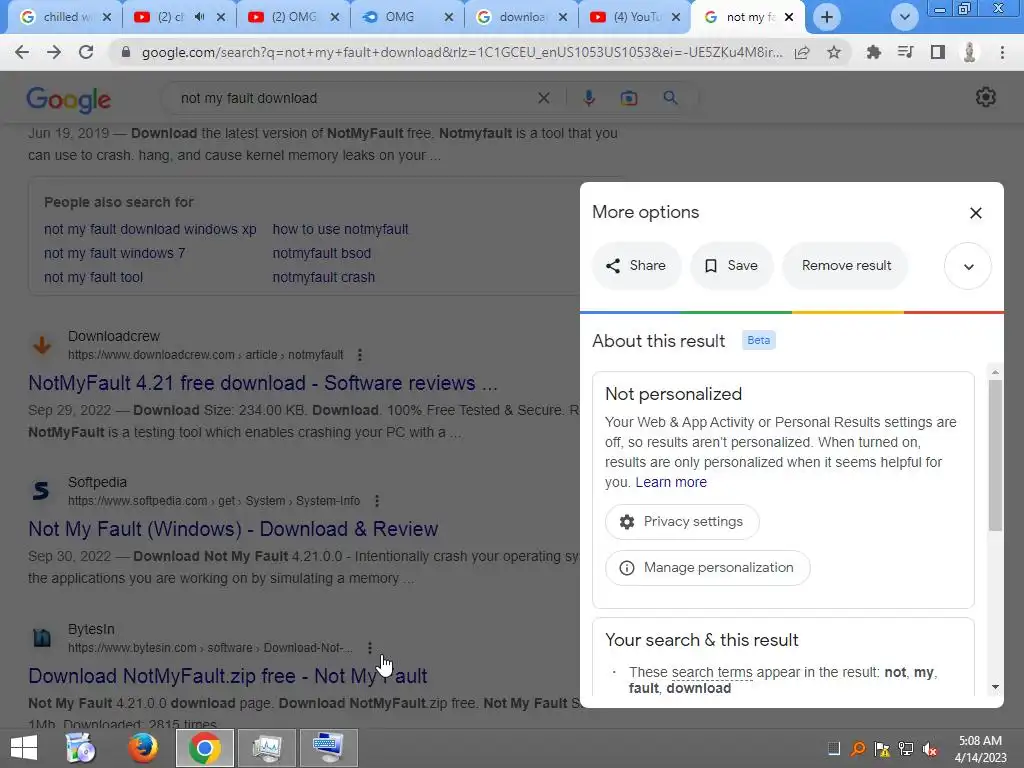Open Not My Fault (Windows) Softpedia result
This screenshot has width=1024, height=768.
pyautogui.click(x=232, y=529)
